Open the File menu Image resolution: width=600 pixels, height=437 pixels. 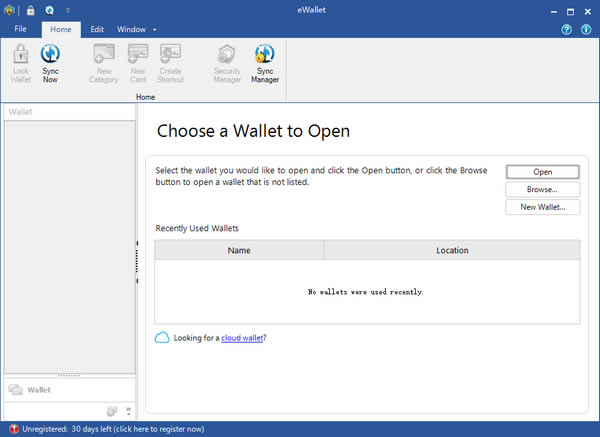tap(20, 30)
